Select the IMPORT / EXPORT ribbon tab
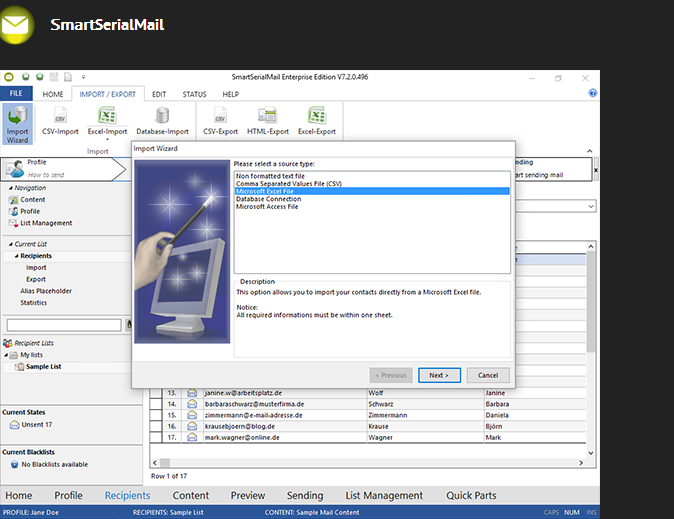 (x=107, y=94)
